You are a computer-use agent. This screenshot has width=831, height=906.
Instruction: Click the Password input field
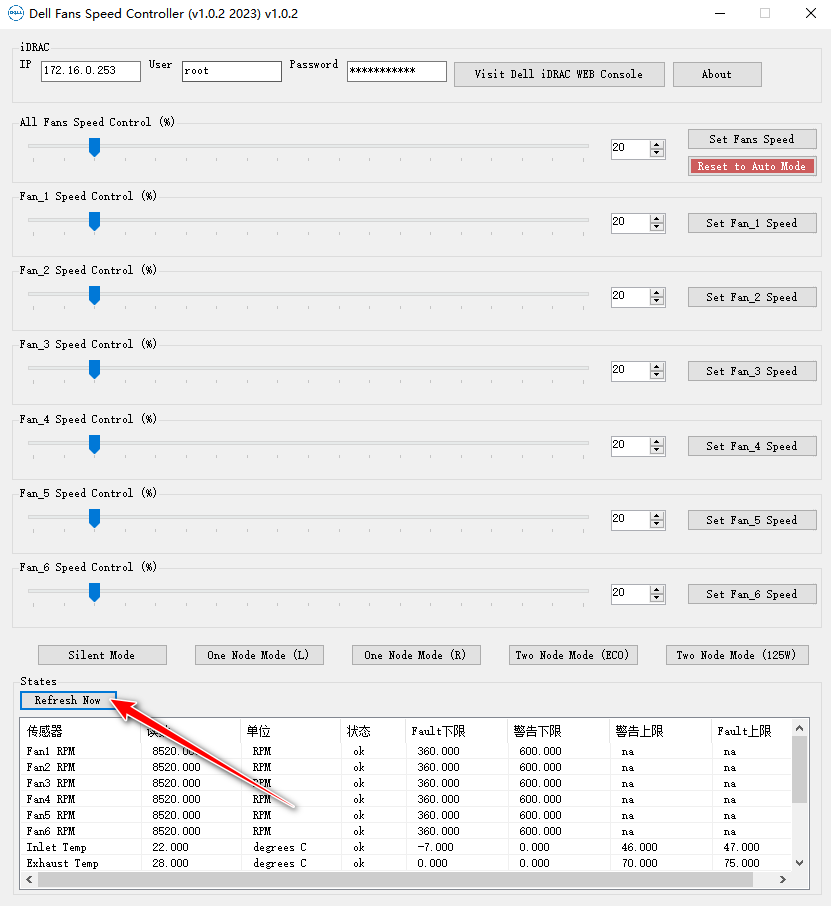point(396,71)
